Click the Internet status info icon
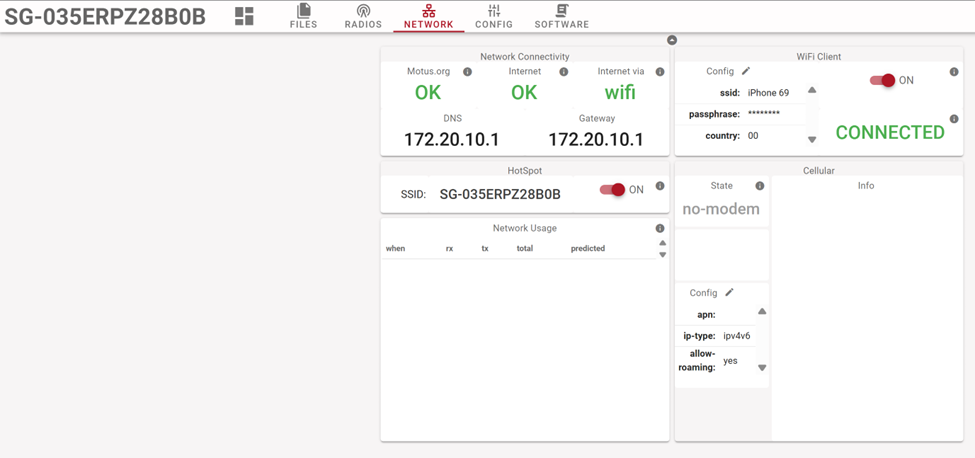This screenshot has width=975, height=458. [564, 72]
